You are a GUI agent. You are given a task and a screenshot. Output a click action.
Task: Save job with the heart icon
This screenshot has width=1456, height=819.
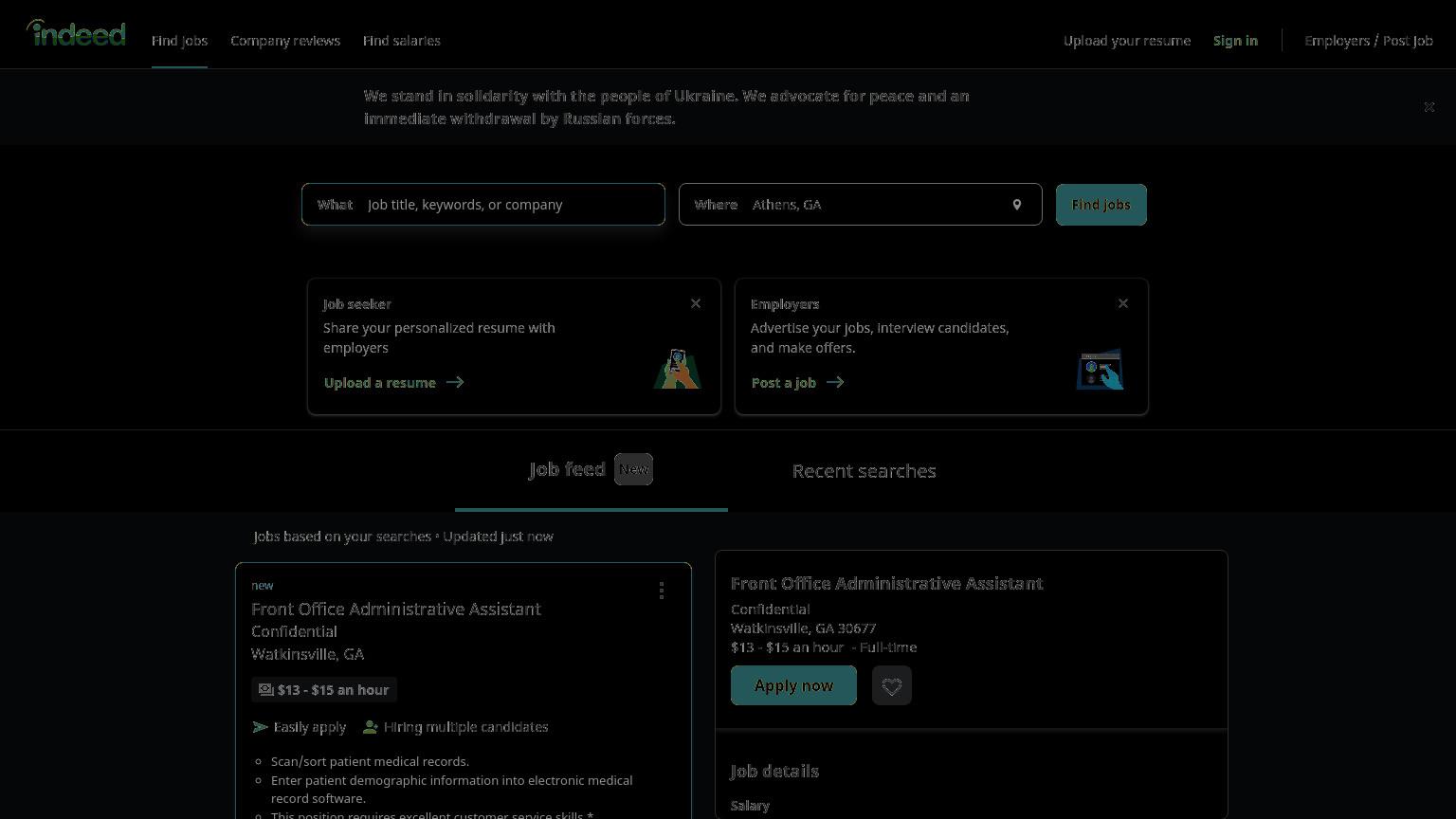click(892, 685)
